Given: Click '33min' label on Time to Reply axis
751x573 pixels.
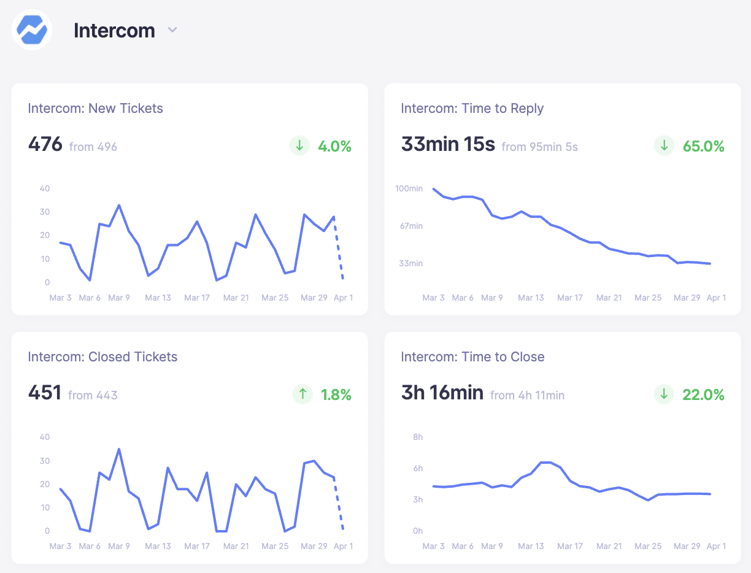Looking at the screenshot, I should (x=411, y=263).
